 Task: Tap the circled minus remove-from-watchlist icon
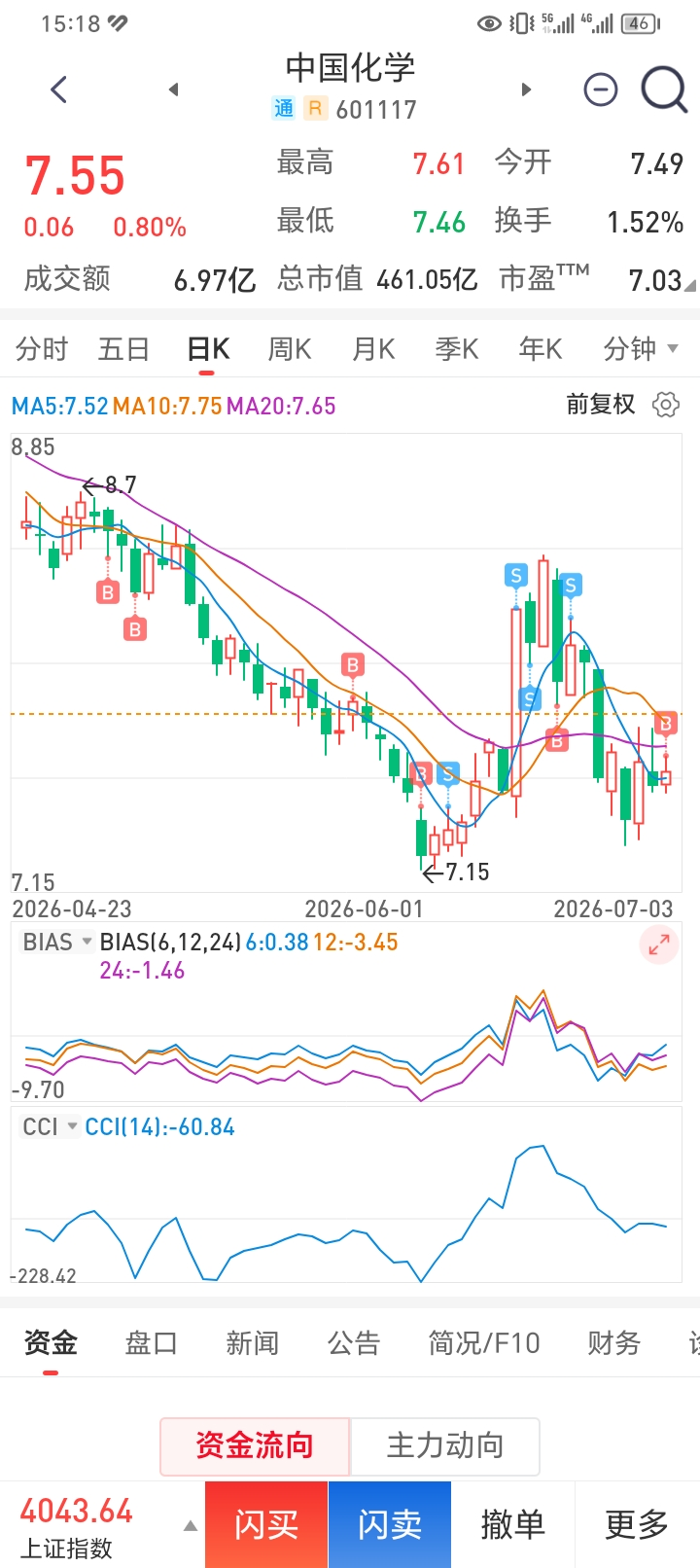click(601, 89)
